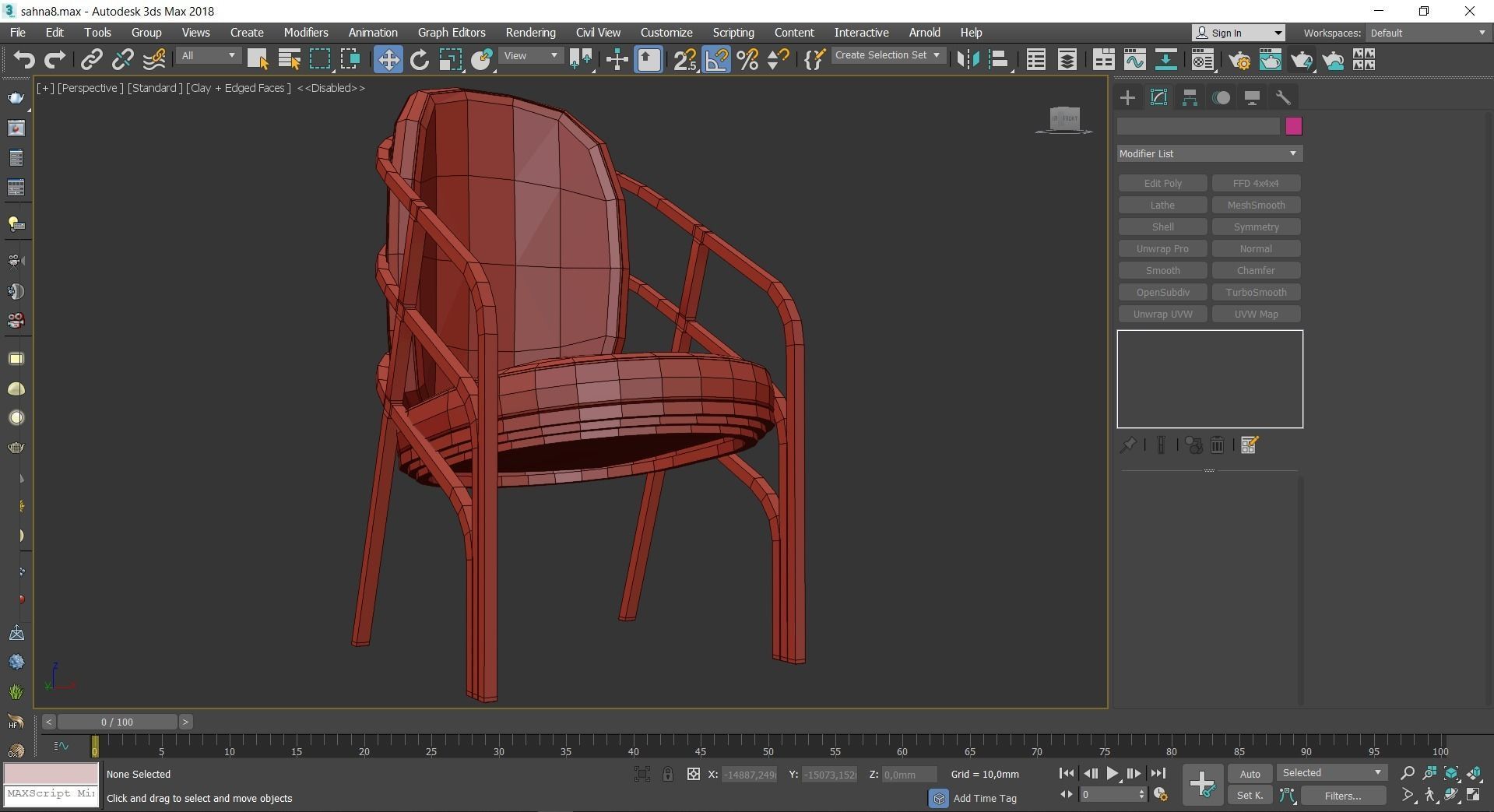Screen dimensions: 1494x812
Task: Open the Civil View menu
Action: pos(598,33)
